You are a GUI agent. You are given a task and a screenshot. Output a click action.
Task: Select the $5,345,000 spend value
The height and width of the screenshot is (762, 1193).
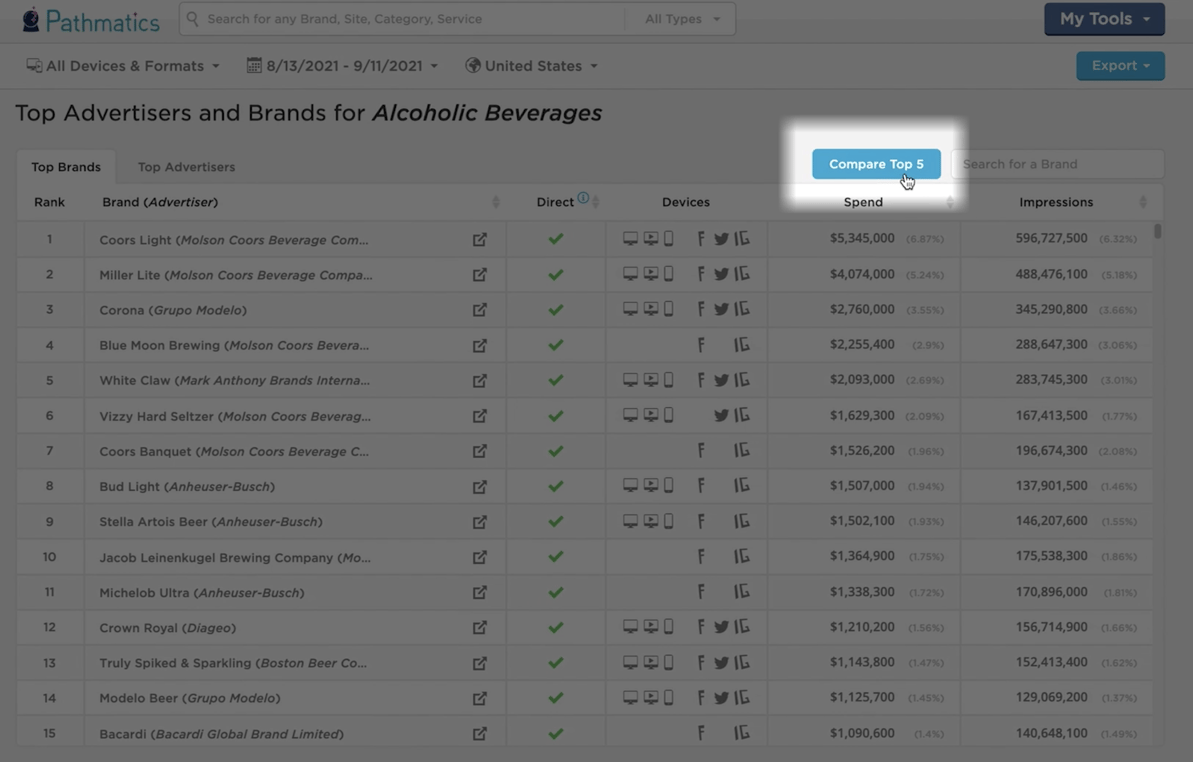click(x=862, y=238)
